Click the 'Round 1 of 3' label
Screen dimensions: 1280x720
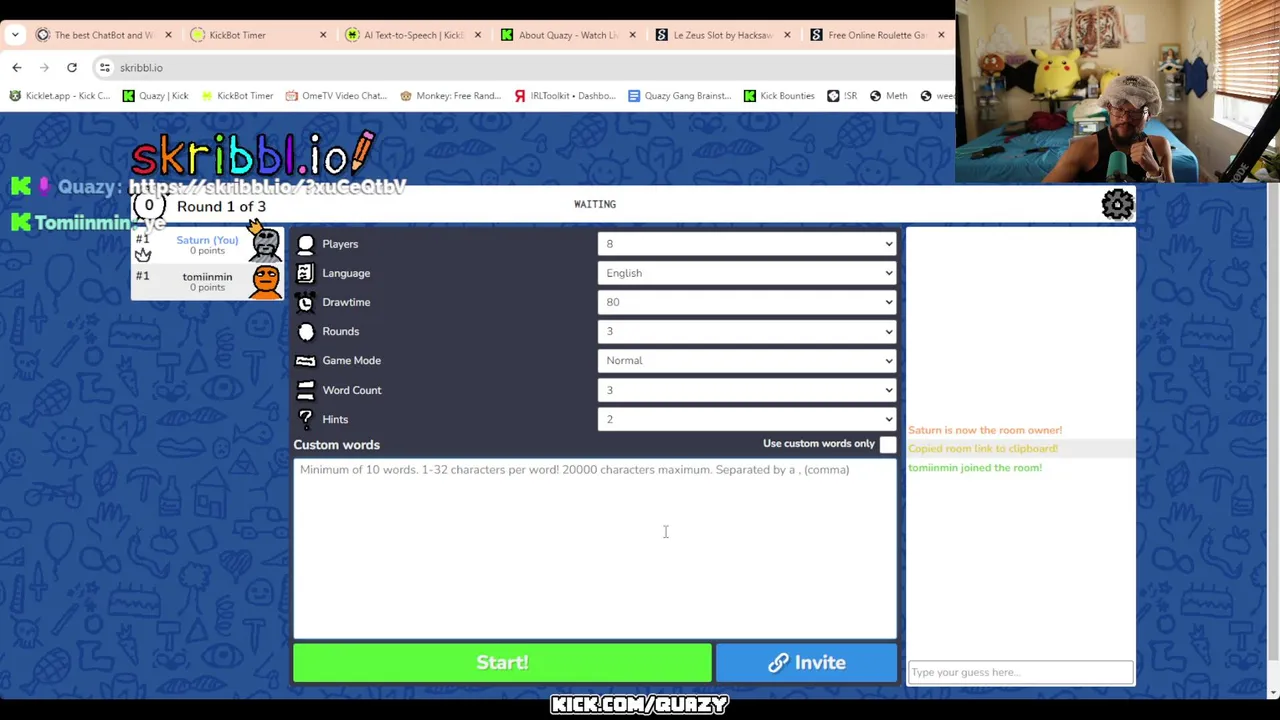point(221,206)
